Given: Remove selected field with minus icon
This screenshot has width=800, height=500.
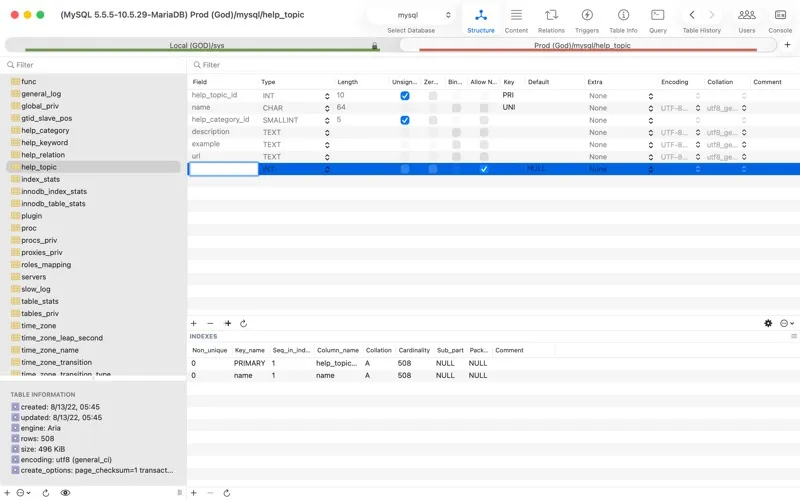Looking at the screenshot, I should click(210, 323).
